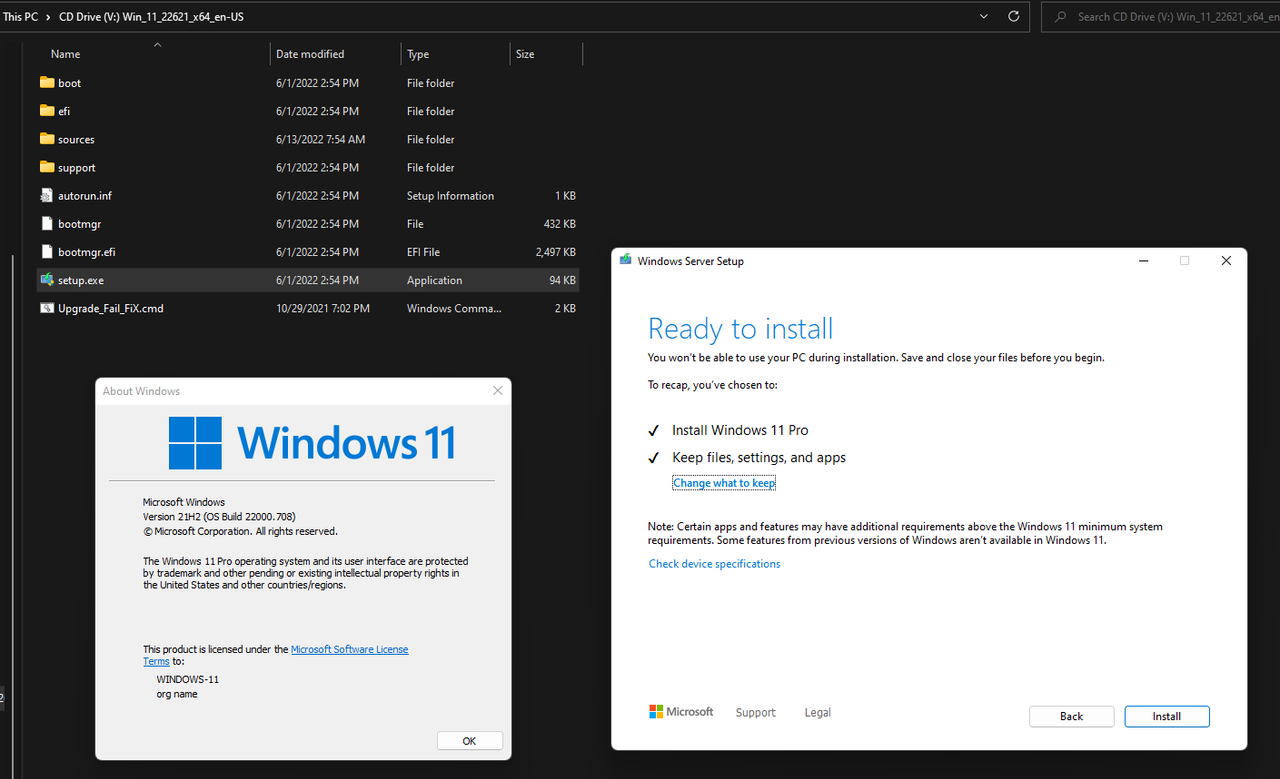Close the About Windows dialog

[x=497, y=391]
